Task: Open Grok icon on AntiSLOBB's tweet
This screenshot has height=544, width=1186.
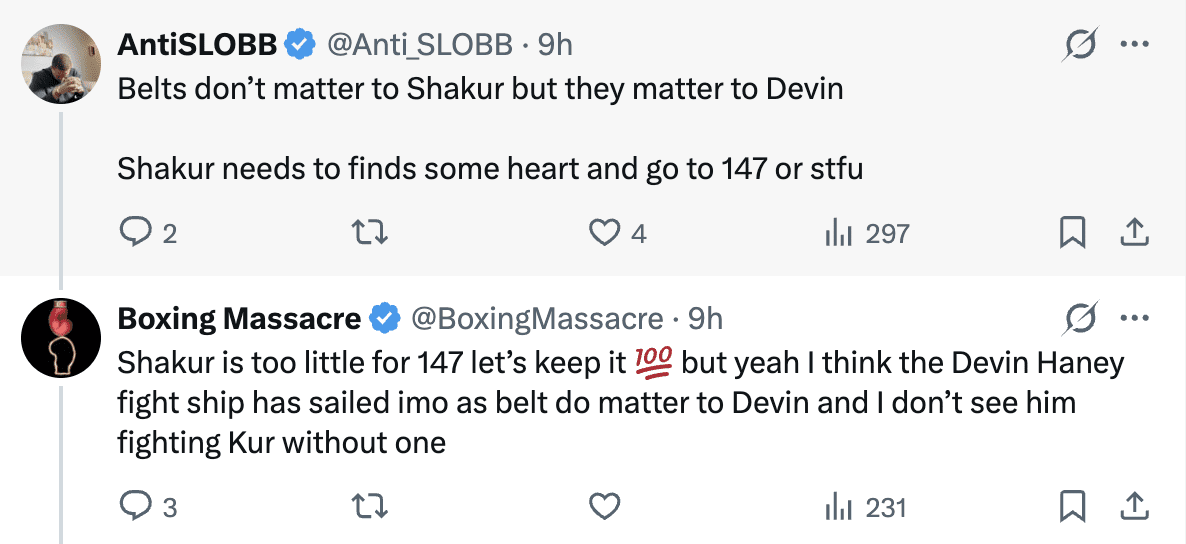Action: click(x=1081, y=45)
